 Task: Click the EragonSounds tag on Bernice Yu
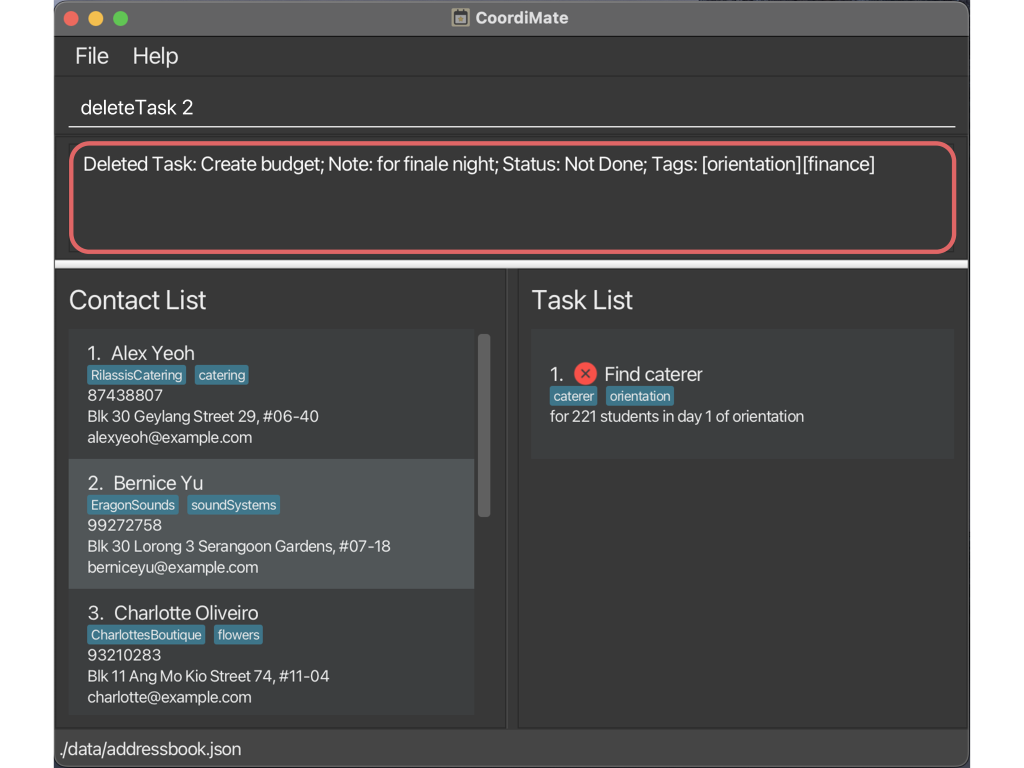[132, 505]
